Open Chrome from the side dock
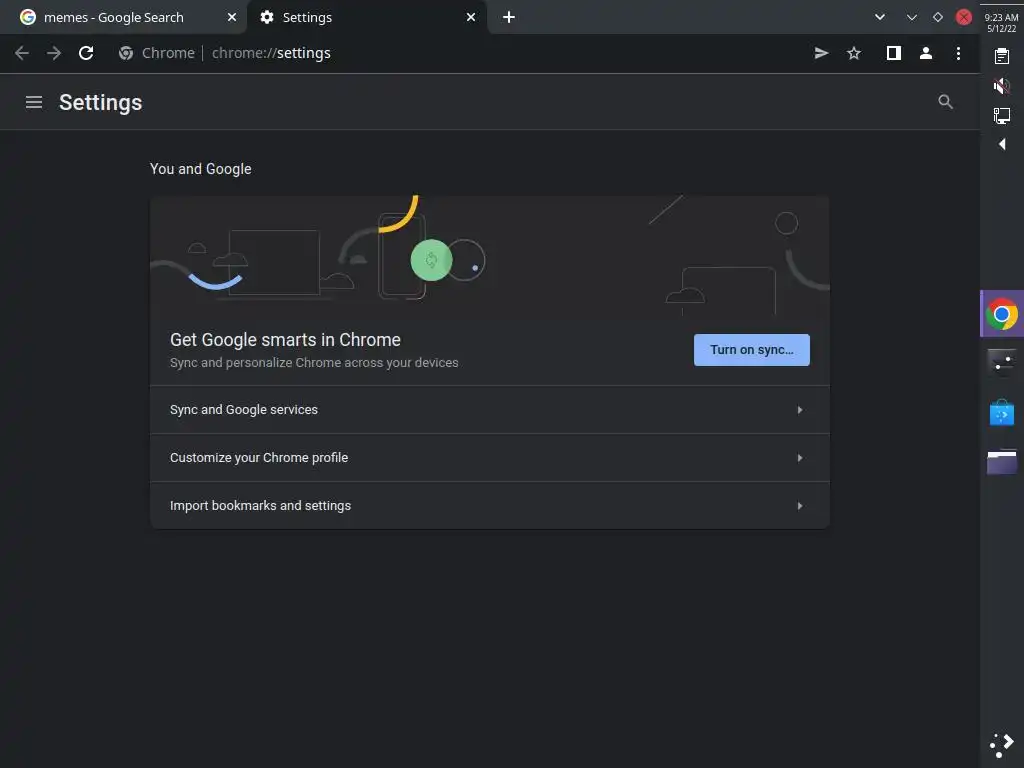Screen dimensions: 1024x768 (1002, 314)
